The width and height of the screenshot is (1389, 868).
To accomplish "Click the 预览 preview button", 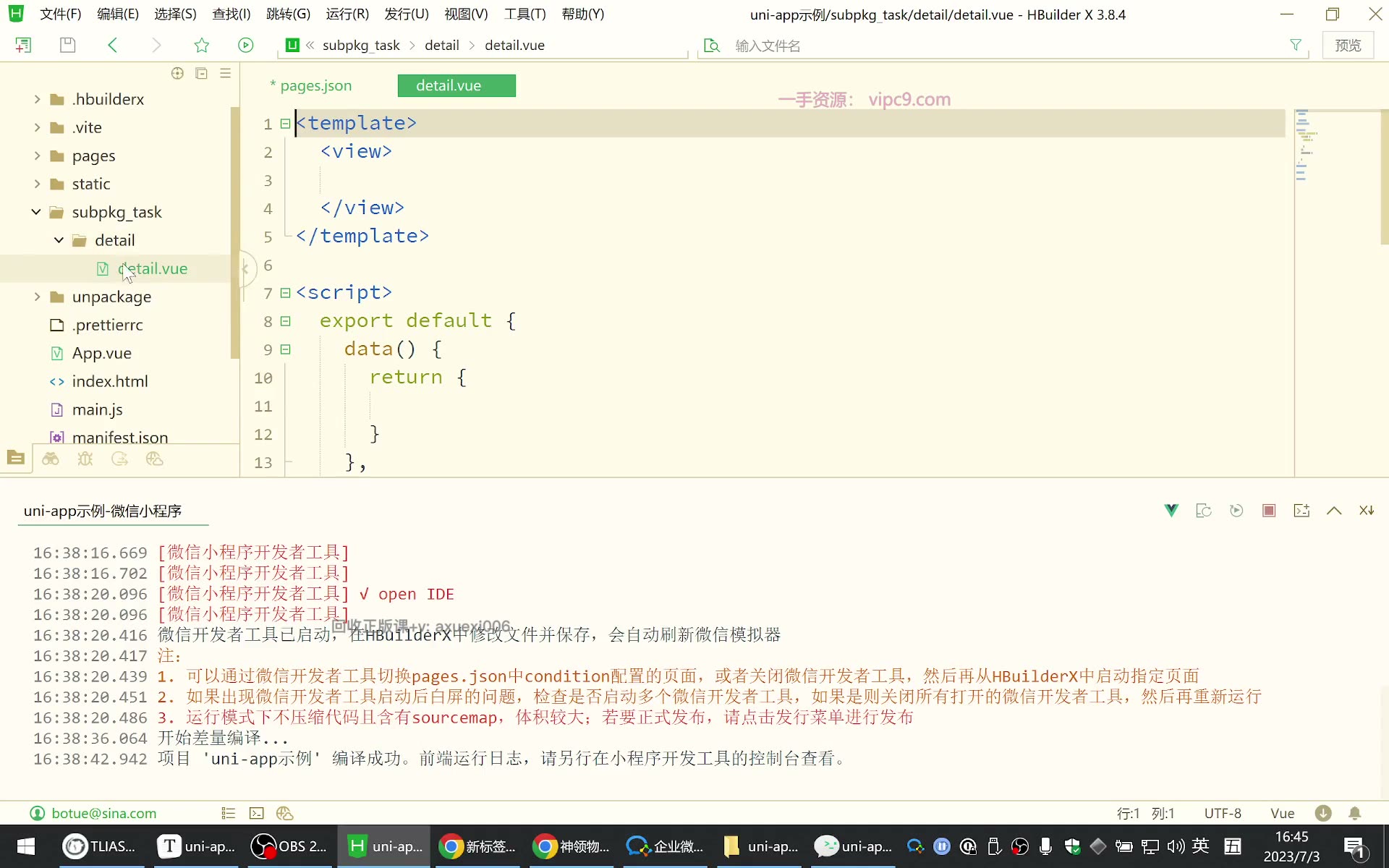I will point(1348,45).
